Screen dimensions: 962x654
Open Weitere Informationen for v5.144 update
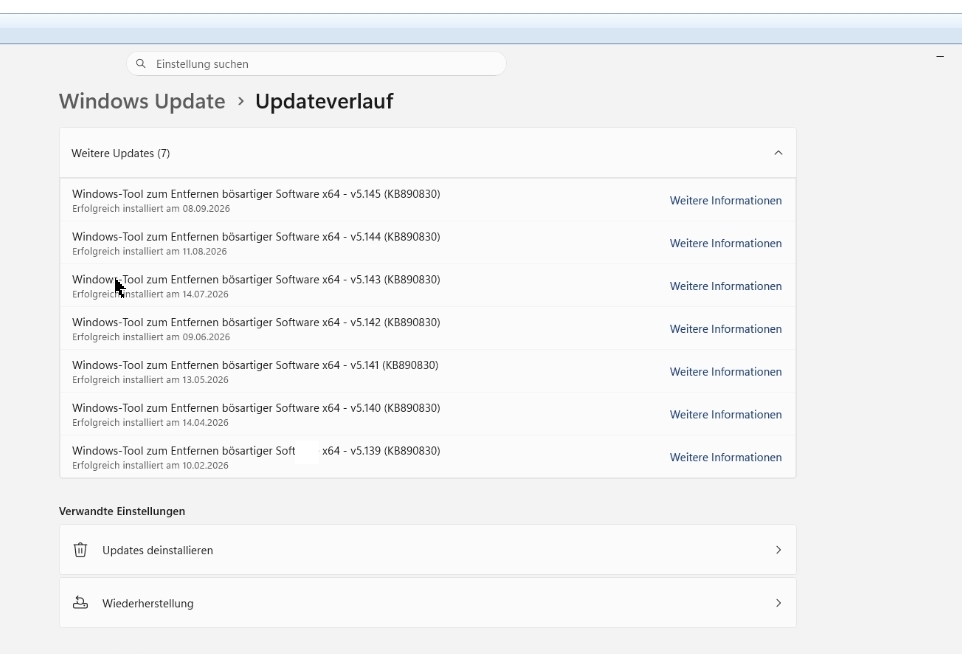click(x=726, y=244)
